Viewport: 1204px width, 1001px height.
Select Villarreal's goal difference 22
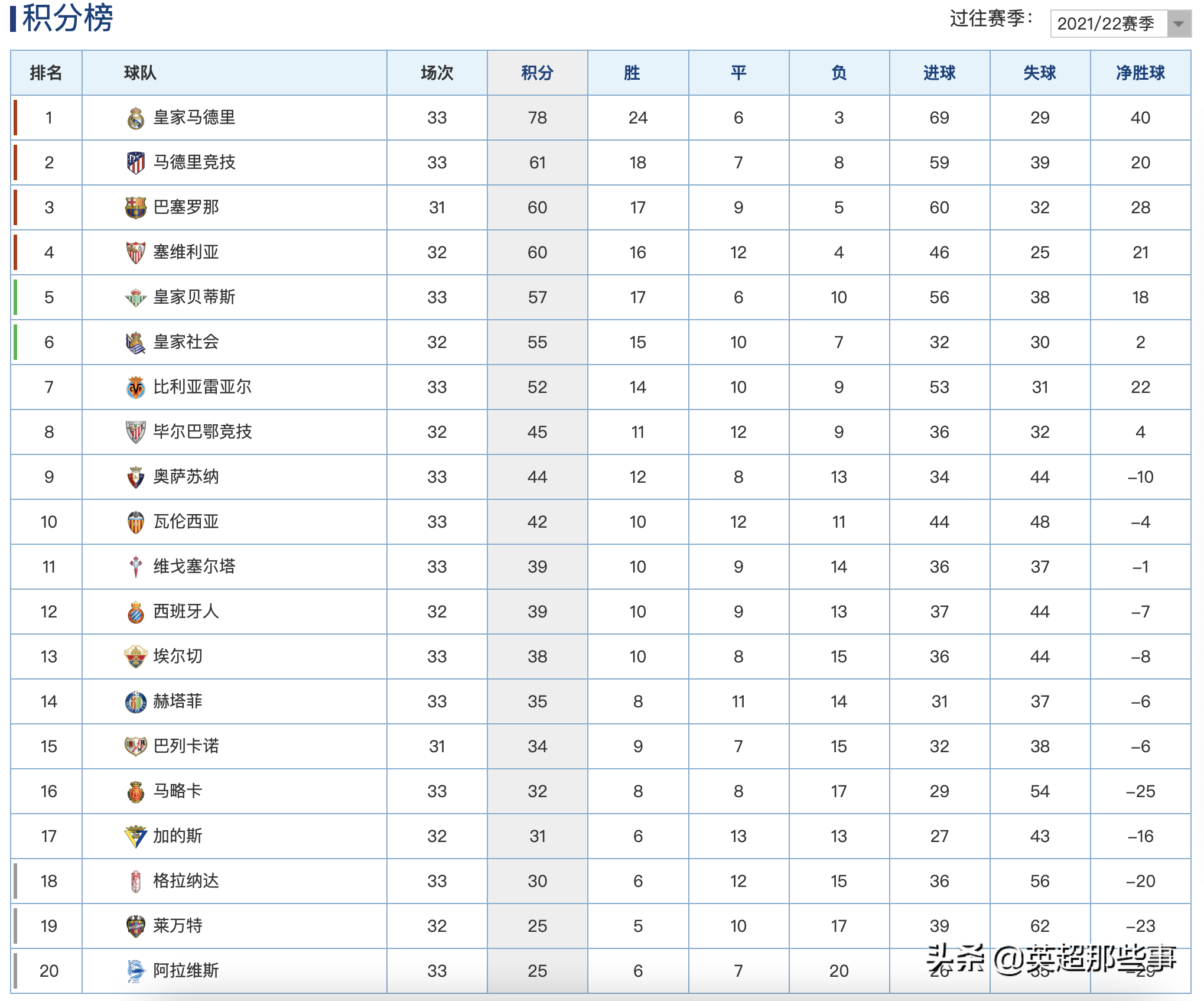pos(1140,388)
